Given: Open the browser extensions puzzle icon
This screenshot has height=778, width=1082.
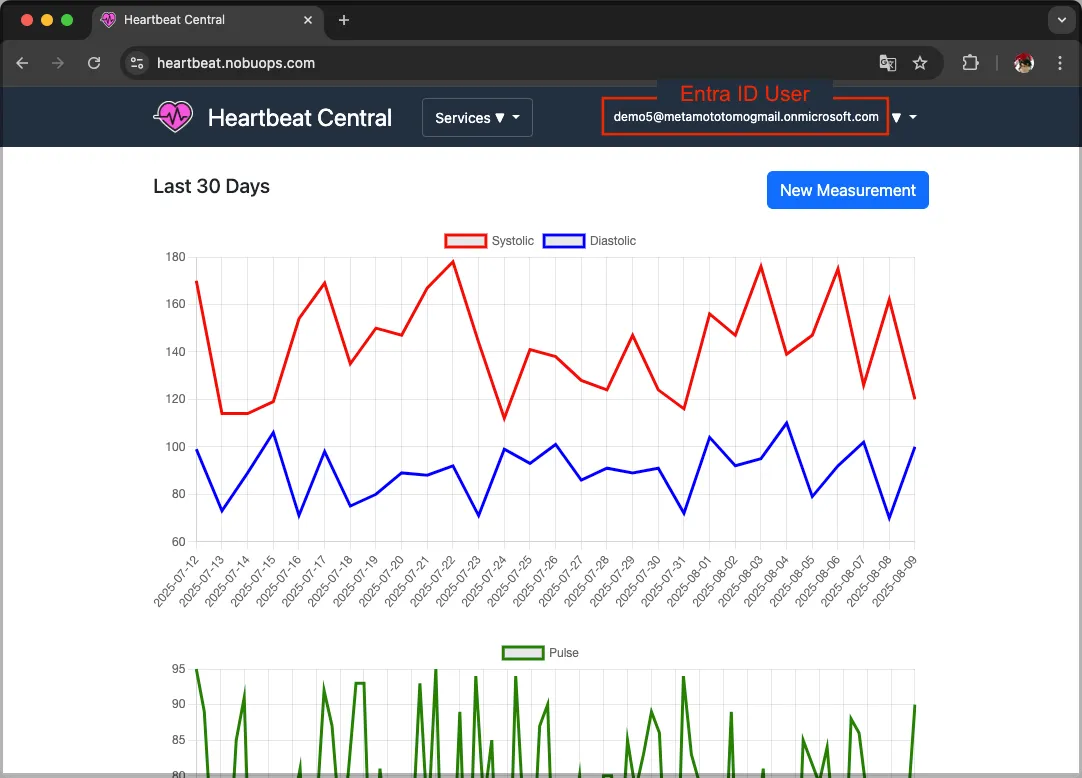Looking at the screenshot, I should coord(970,63).
